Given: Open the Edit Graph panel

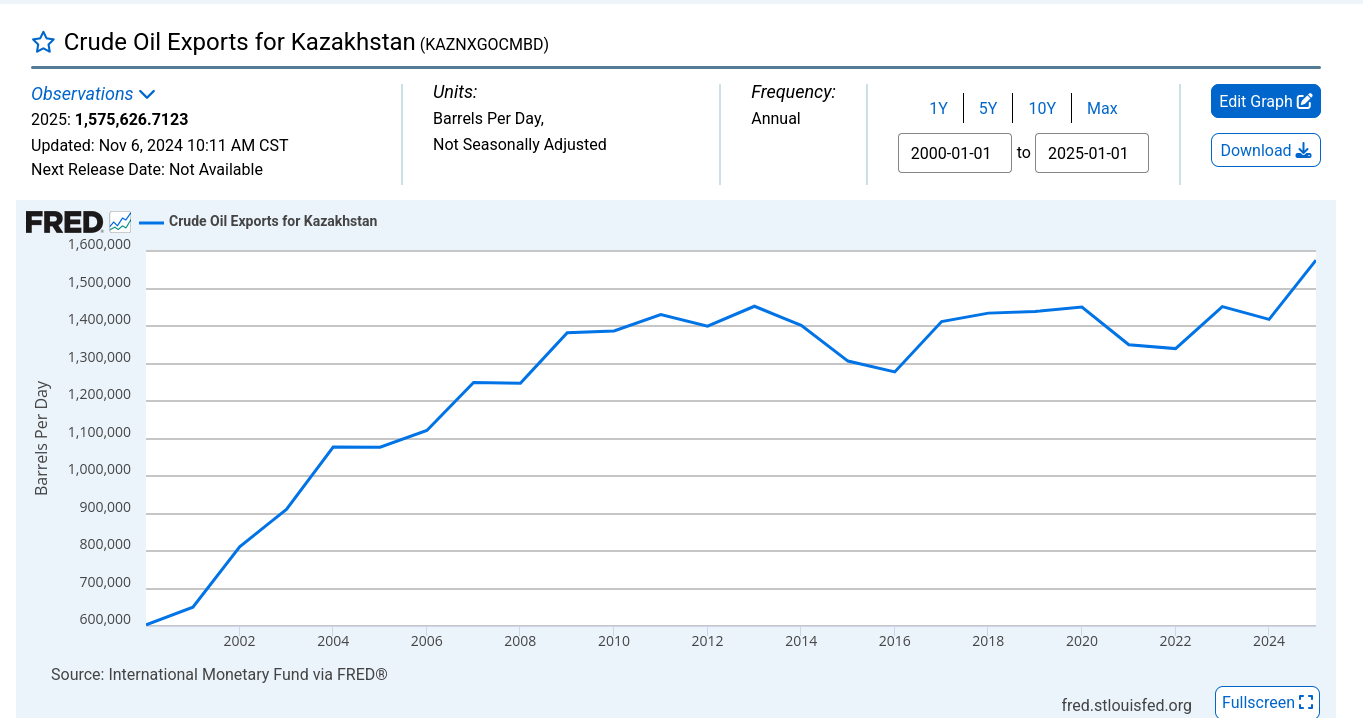Looking at the screenshot, I should click(1266, 101).
